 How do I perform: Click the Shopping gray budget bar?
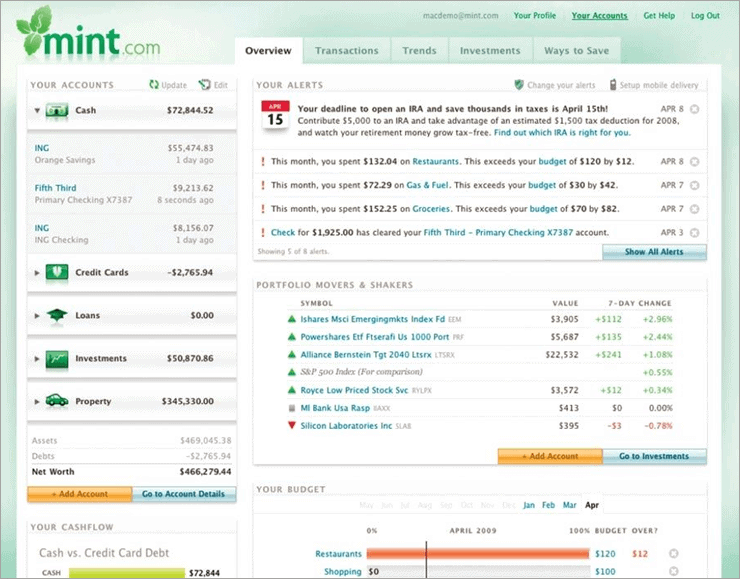coord(478,571)
